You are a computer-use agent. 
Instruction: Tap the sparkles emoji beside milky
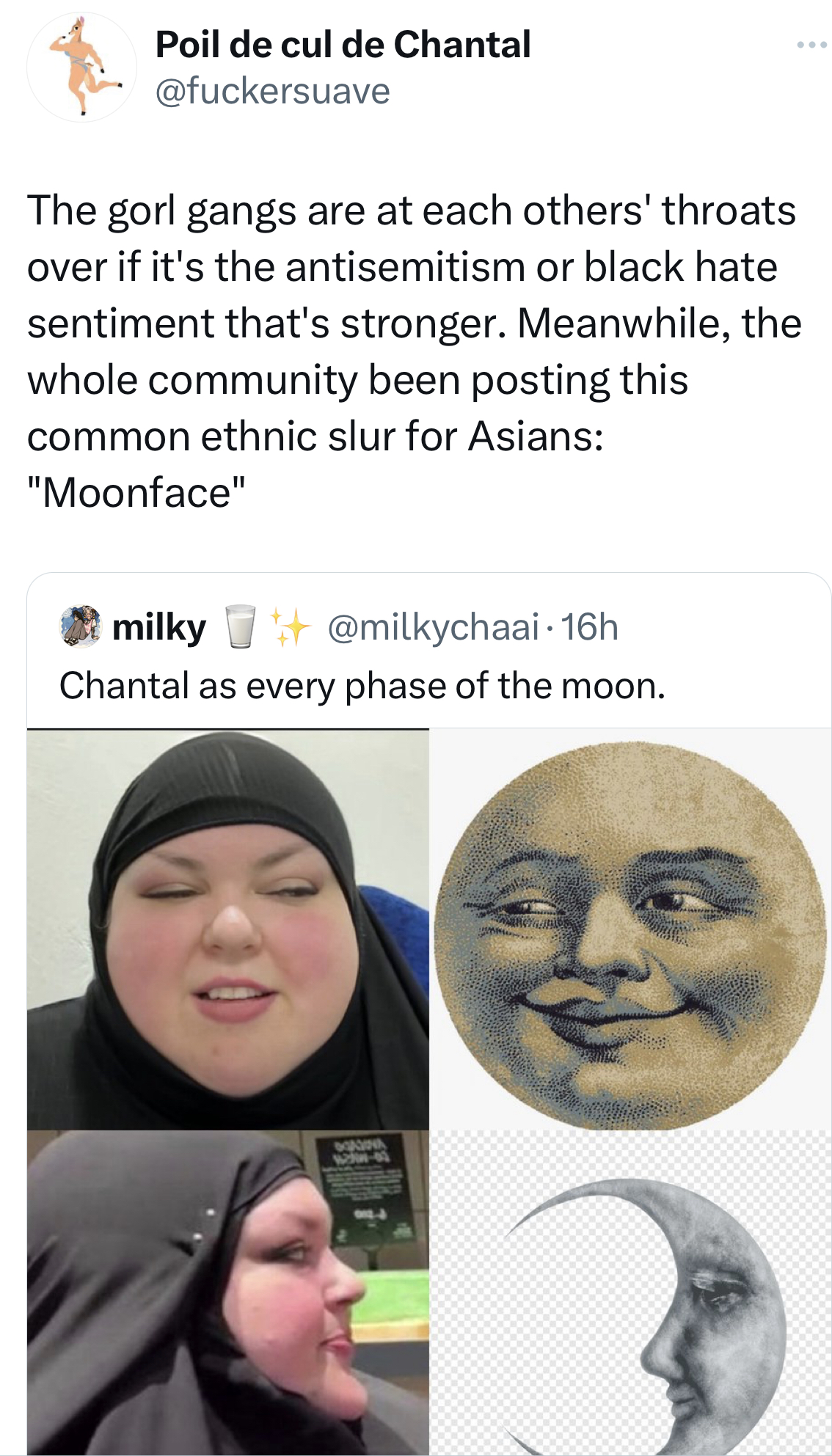289,626
